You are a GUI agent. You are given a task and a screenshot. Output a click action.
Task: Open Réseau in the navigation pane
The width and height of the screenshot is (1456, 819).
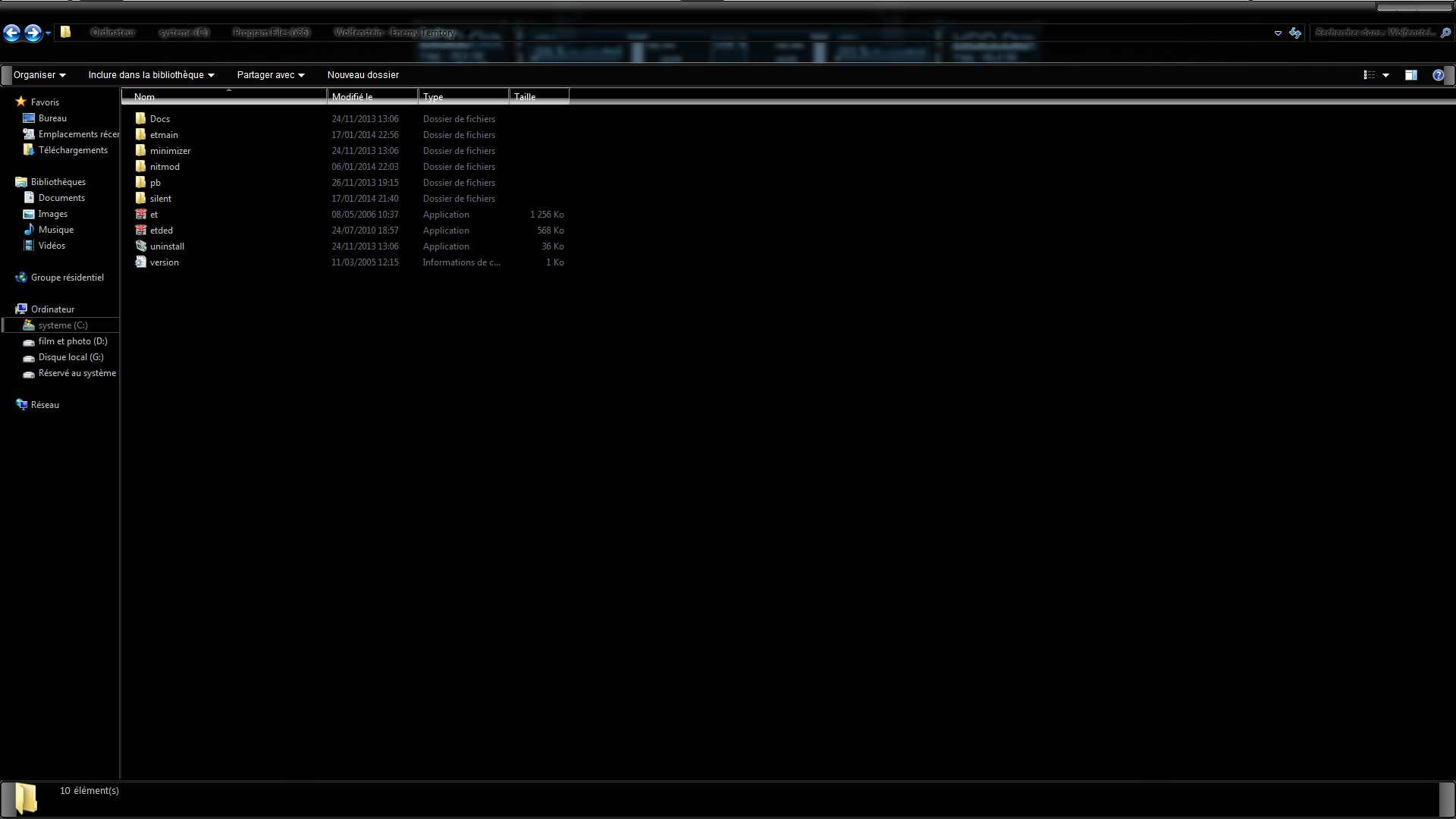point(45,405)
